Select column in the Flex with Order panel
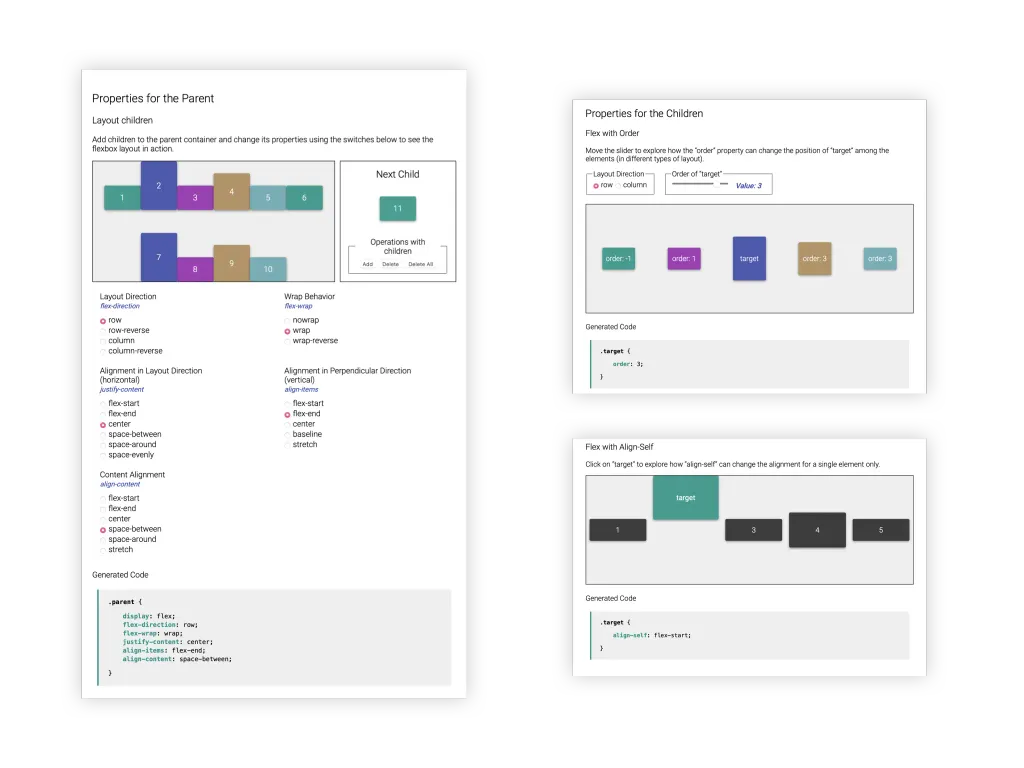This screenshot has width=1024, height=768. [x=618, y=186]
